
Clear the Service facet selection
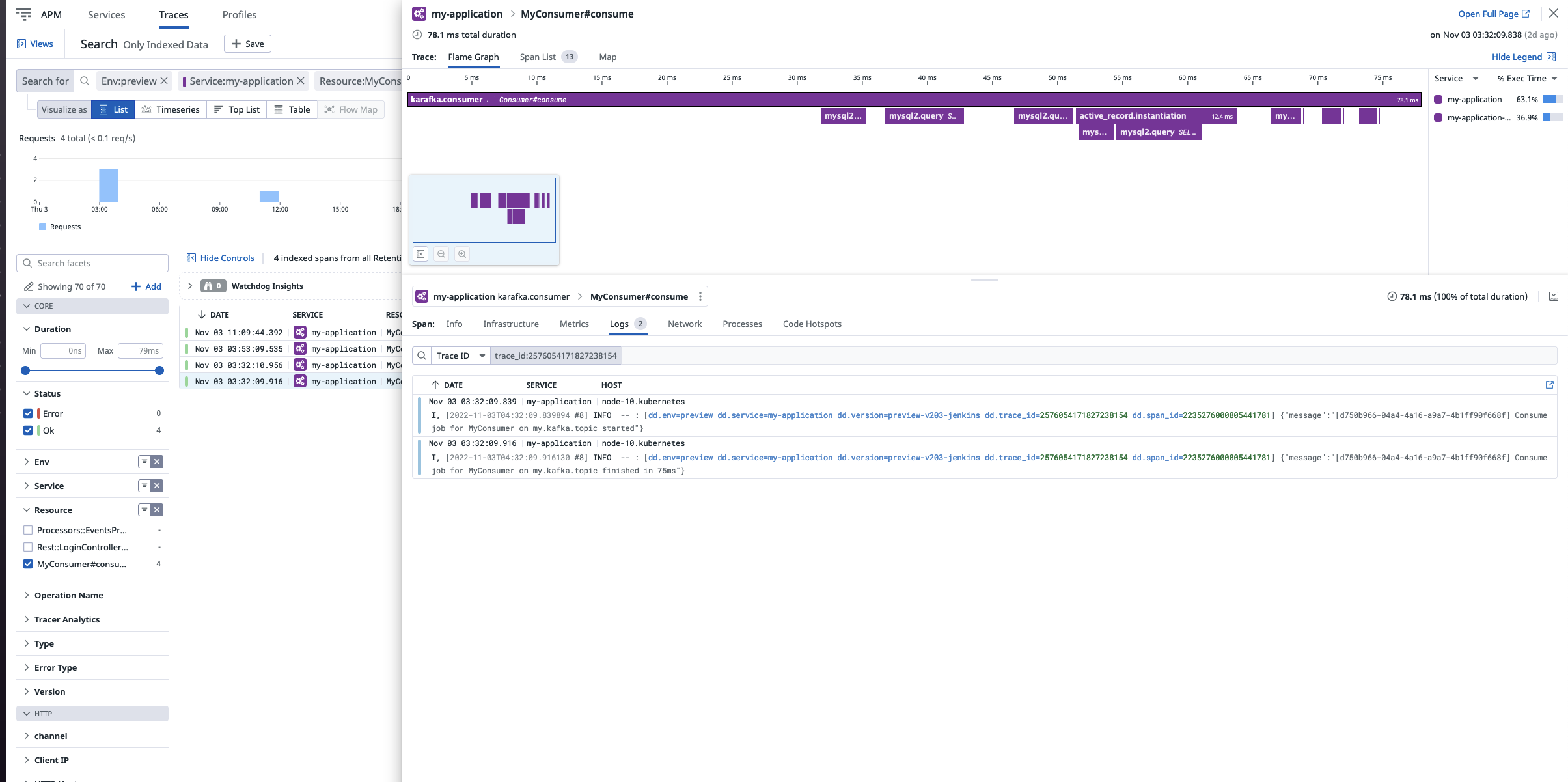[157, 486]
